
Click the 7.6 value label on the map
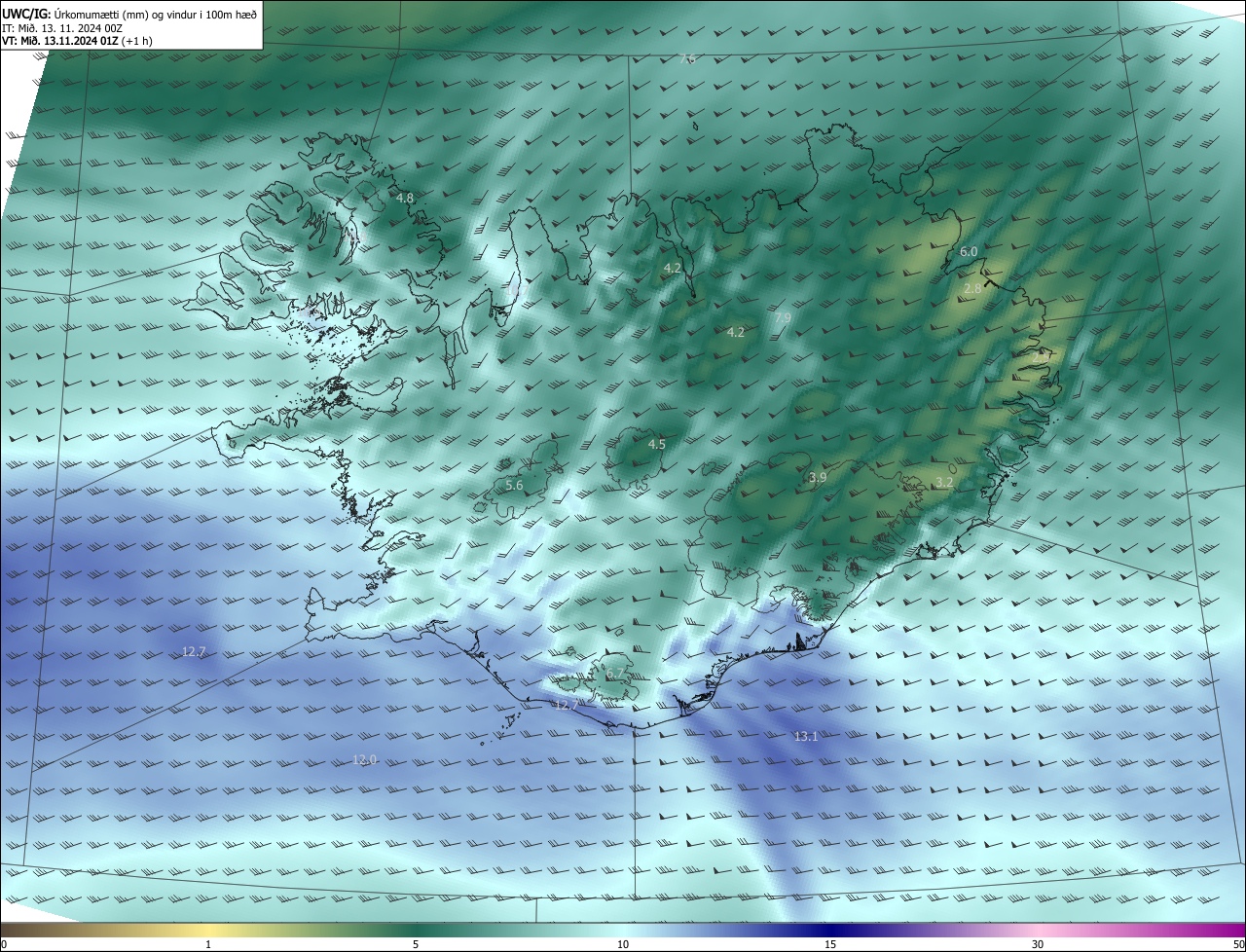tap(687, 59)
